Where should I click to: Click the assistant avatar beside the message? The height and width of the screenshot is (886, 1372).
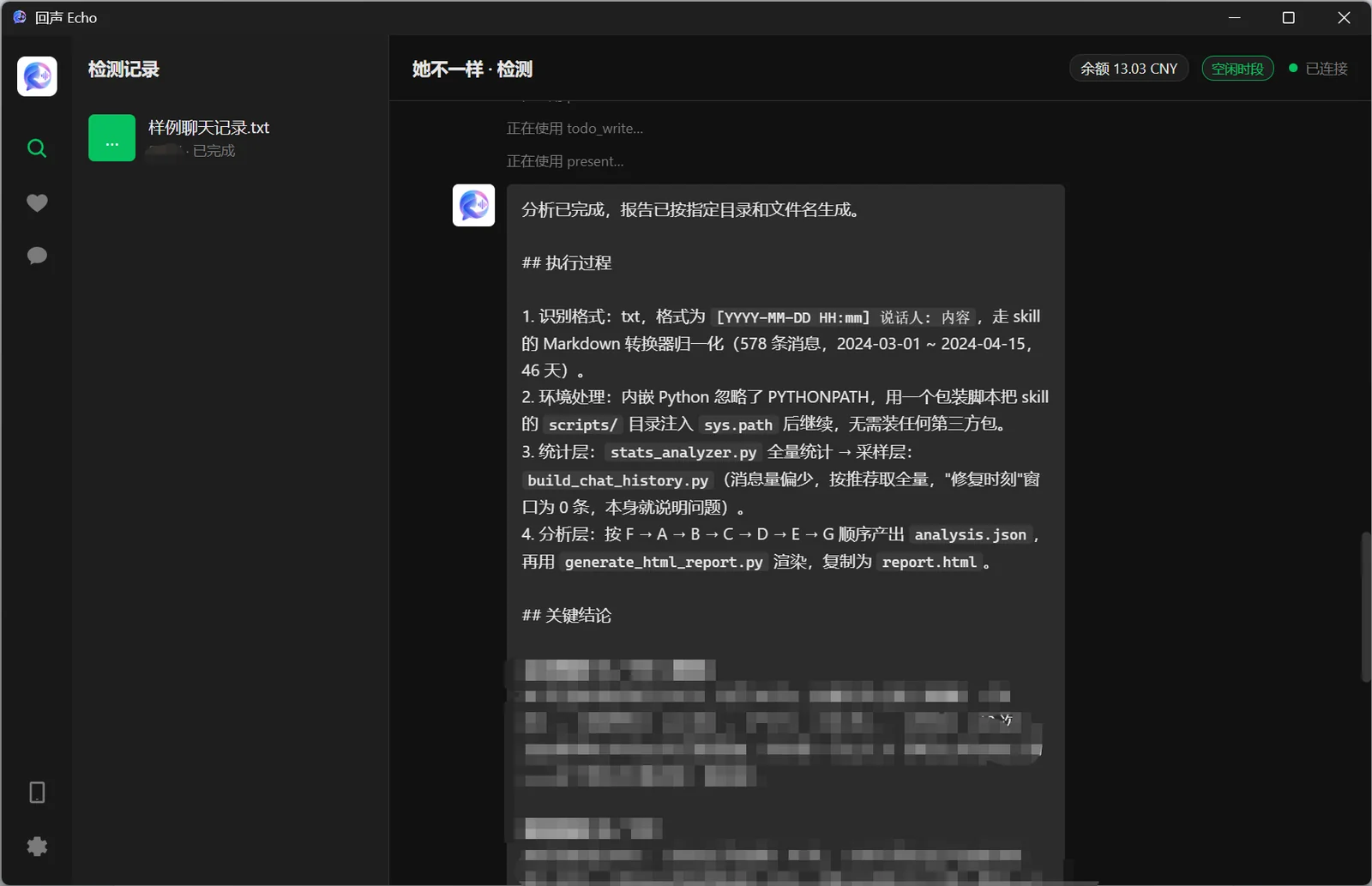tap(473, 206)
